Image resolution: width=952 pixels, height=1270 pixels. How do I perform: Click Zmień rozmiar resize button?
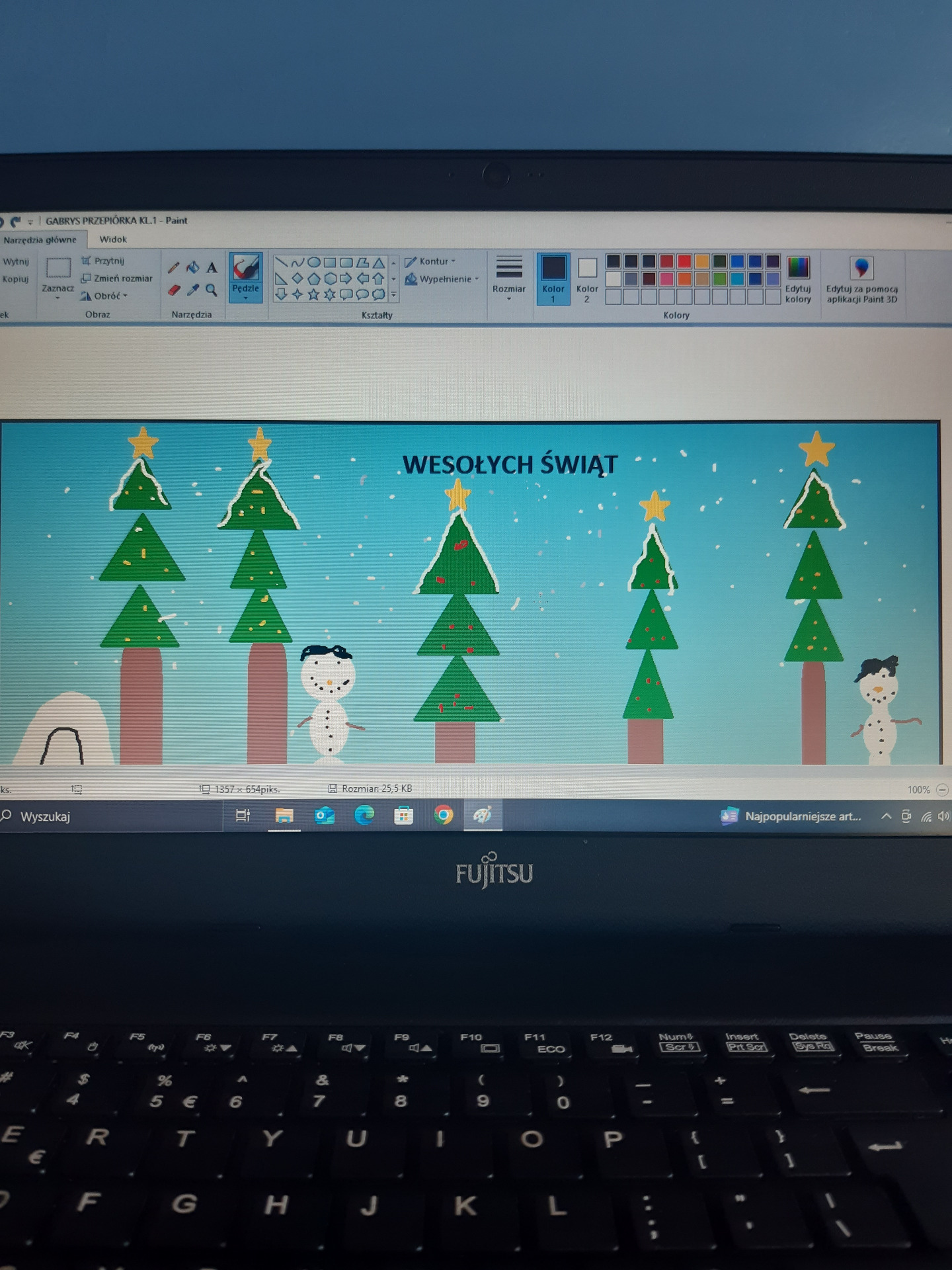[116, 278]
